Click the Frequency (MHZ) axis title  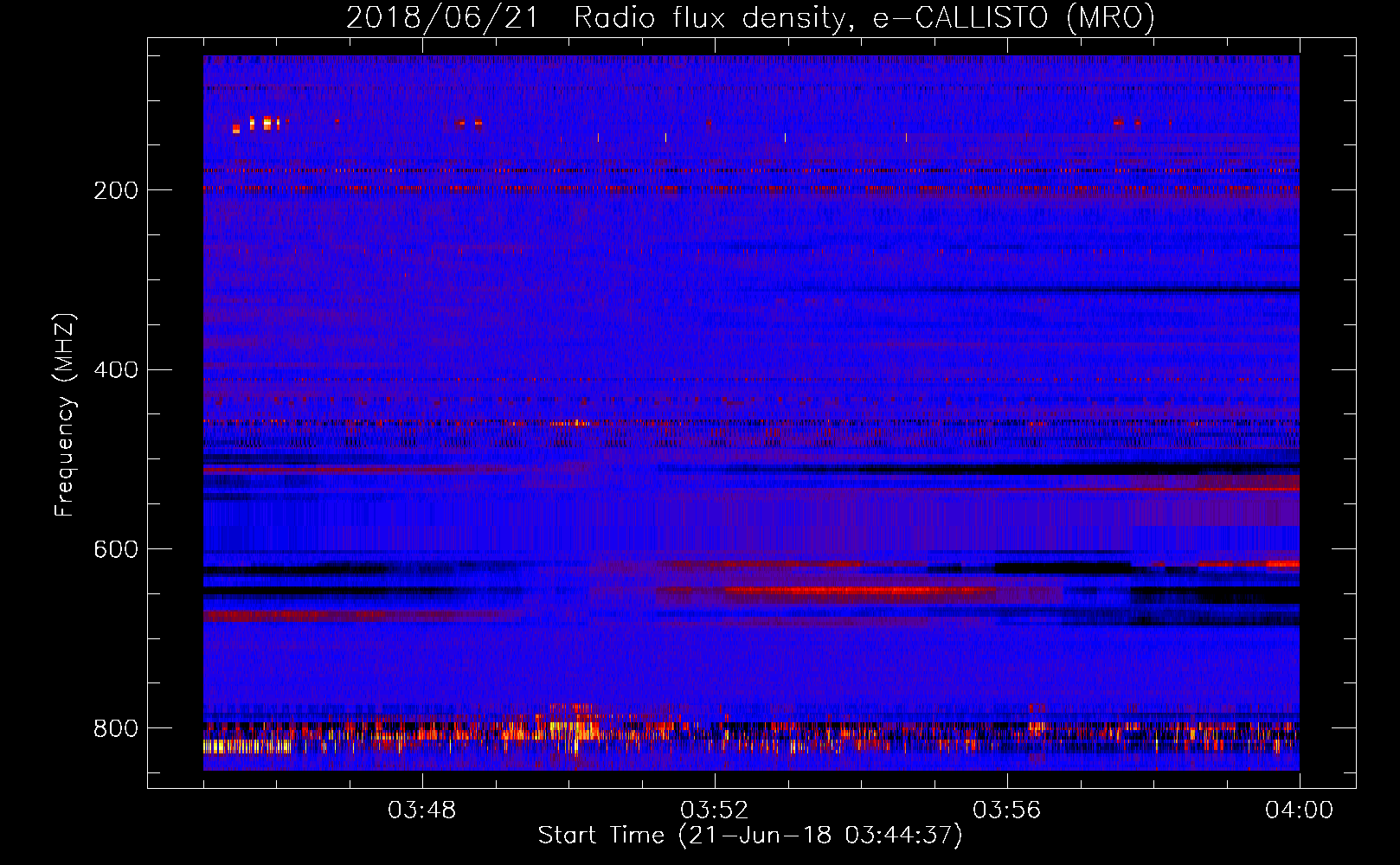[65, 414]
